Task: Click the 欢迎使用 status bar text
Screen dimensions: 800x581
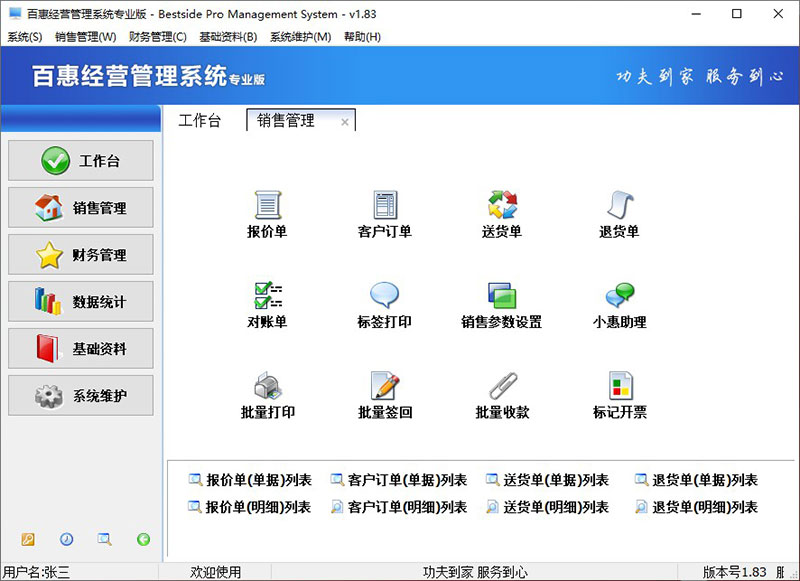Action: pyautogui.click(x=215, y=572)
